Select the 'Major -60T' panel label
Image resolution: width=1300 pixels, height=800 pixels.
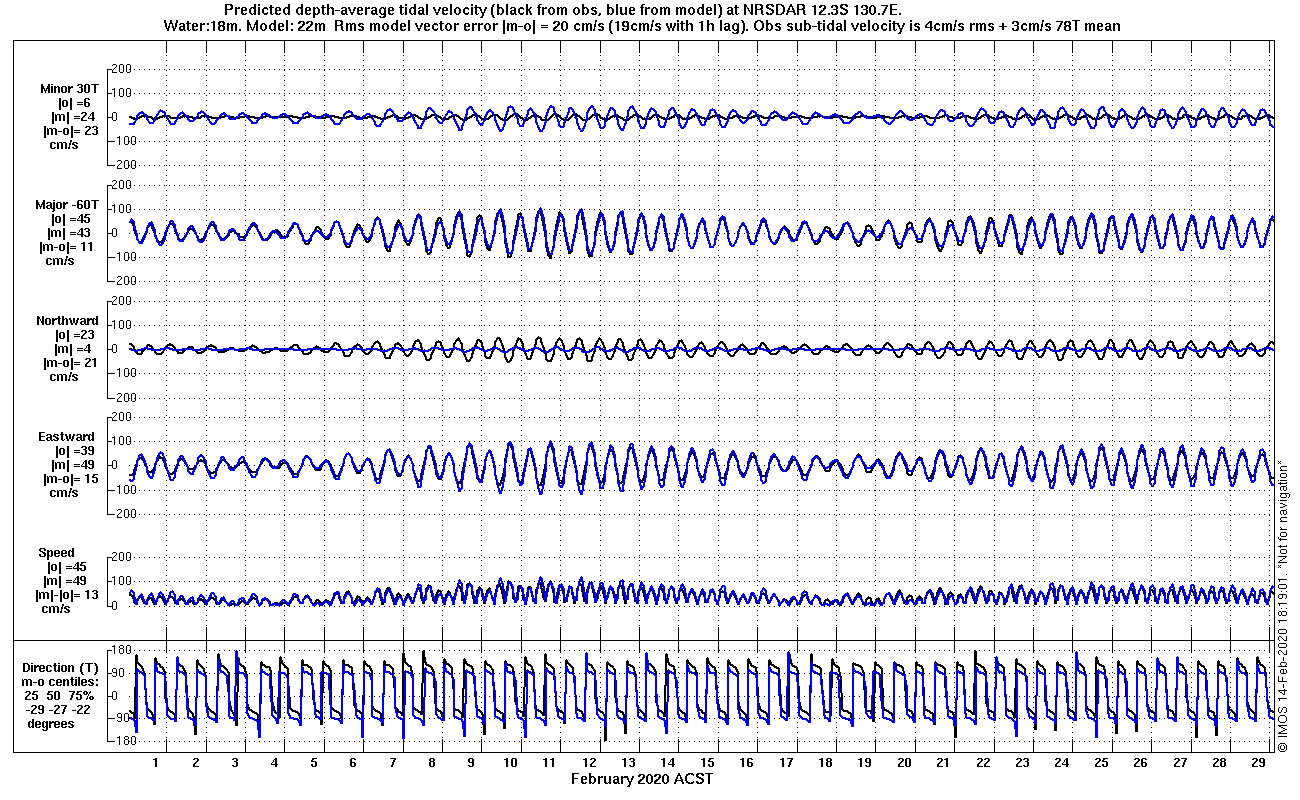pos(68,205)
